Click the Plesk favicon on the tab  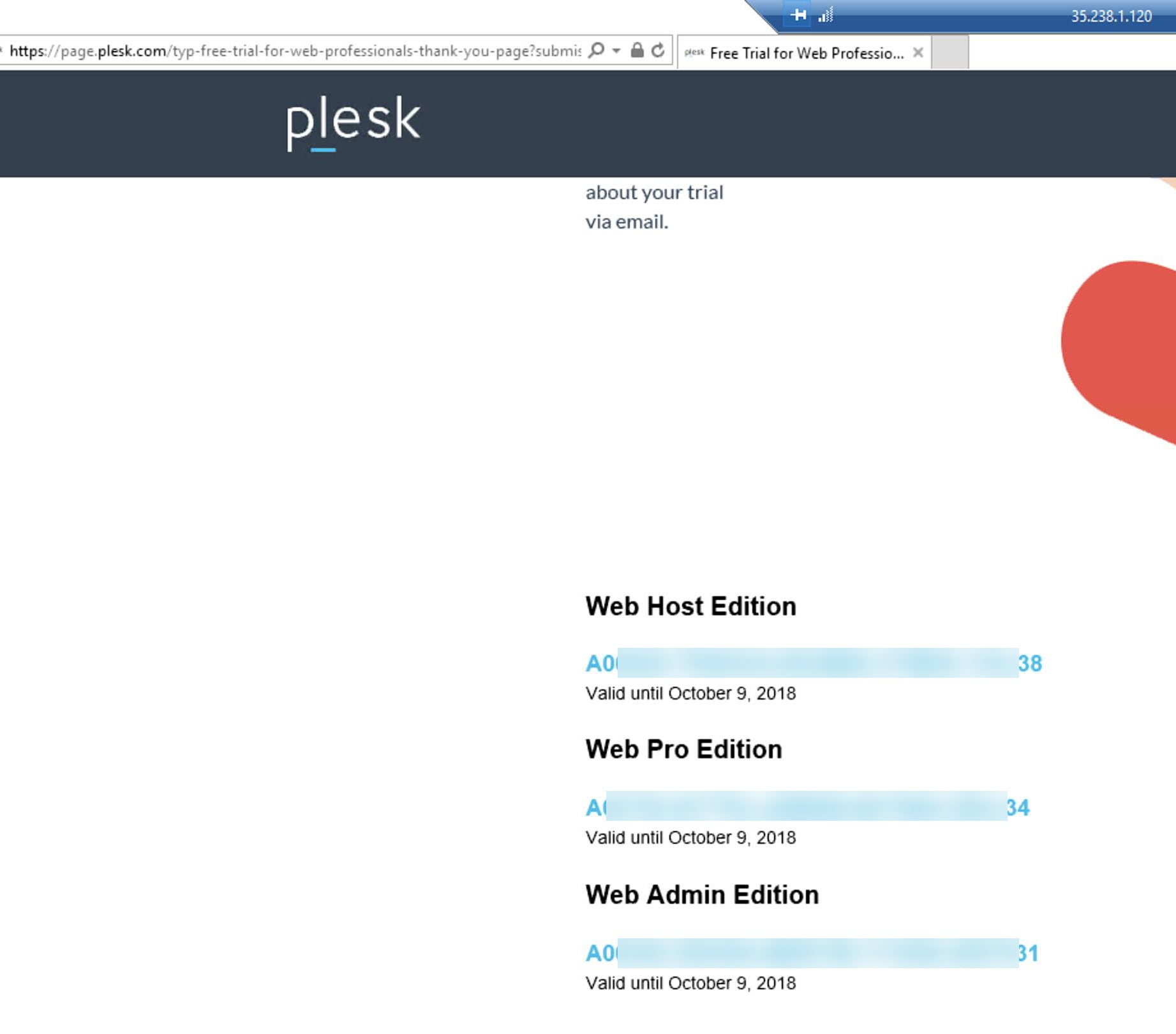pos(694,53)
